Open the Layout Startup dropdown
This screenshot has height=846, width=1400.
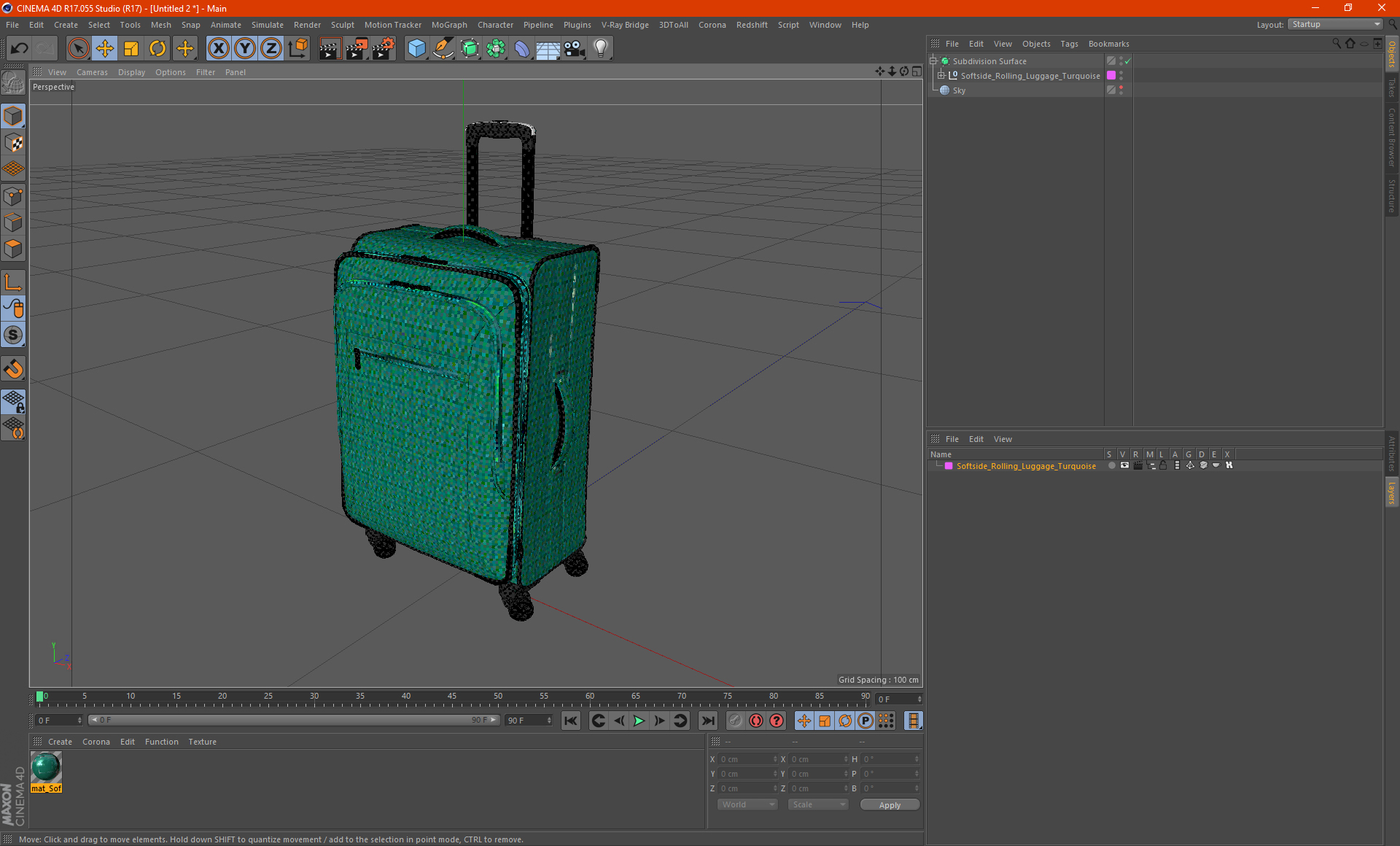(1335, 24)
